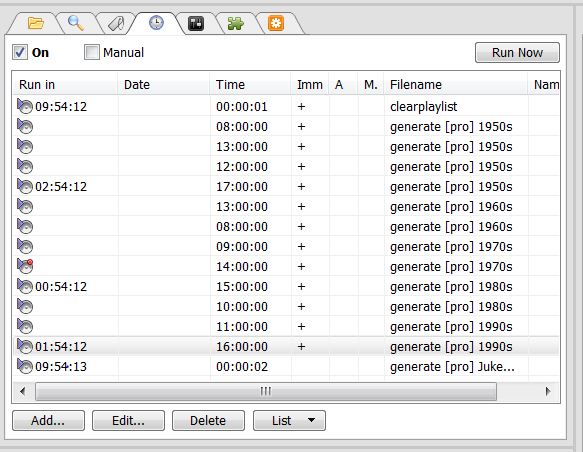The height and width of the screenshot is (452, 583).
Task: Switch to the magnifier search tab
Action: tap(75, 23)
